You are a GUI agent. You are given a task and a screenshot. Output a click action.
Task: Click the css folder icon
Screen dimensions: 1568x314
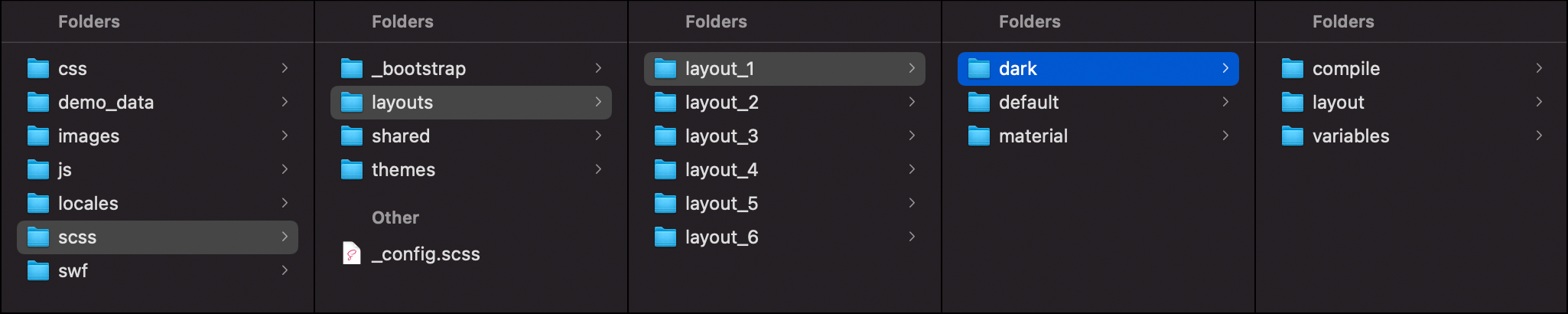click(x=38, y=69)
